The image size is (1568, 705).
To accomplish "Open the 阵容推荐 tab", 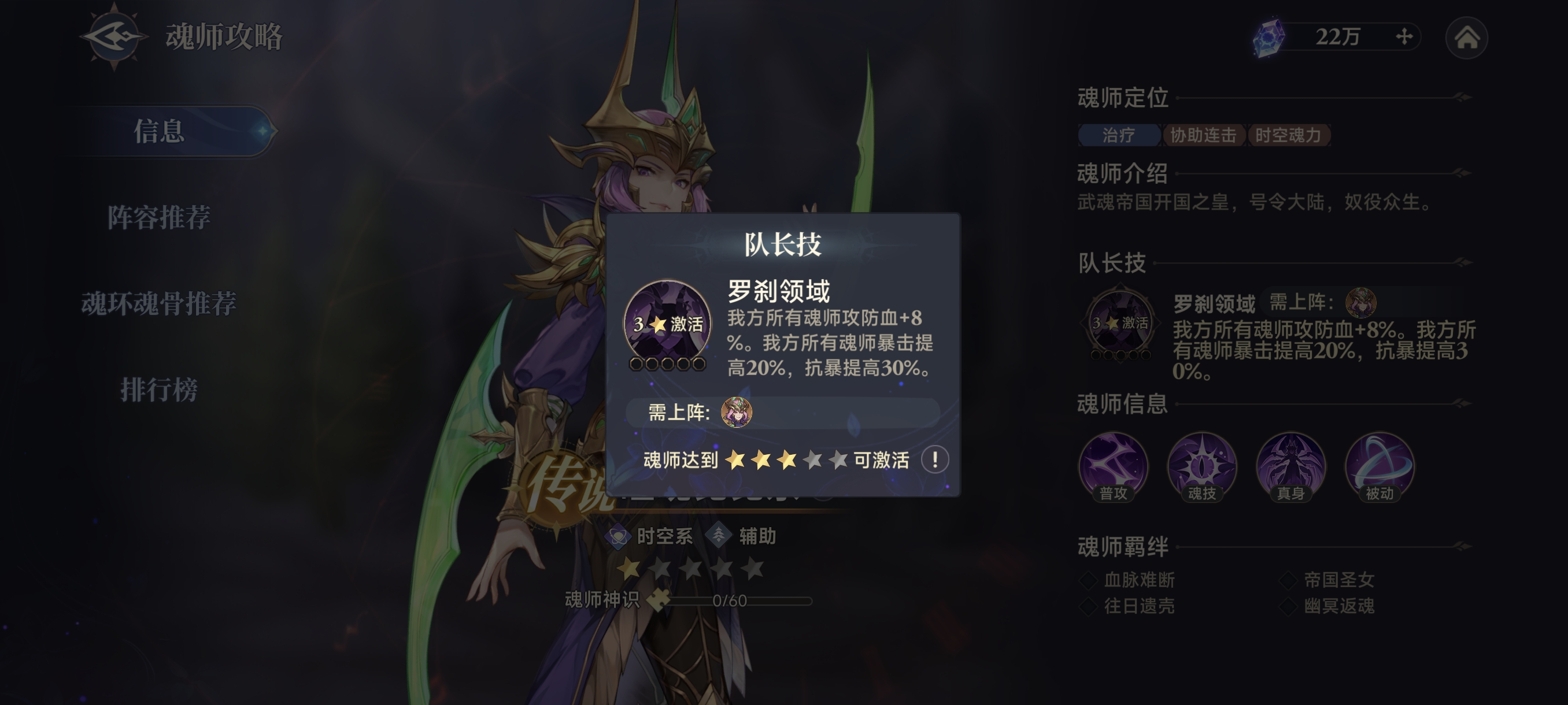I will point(160,217).
